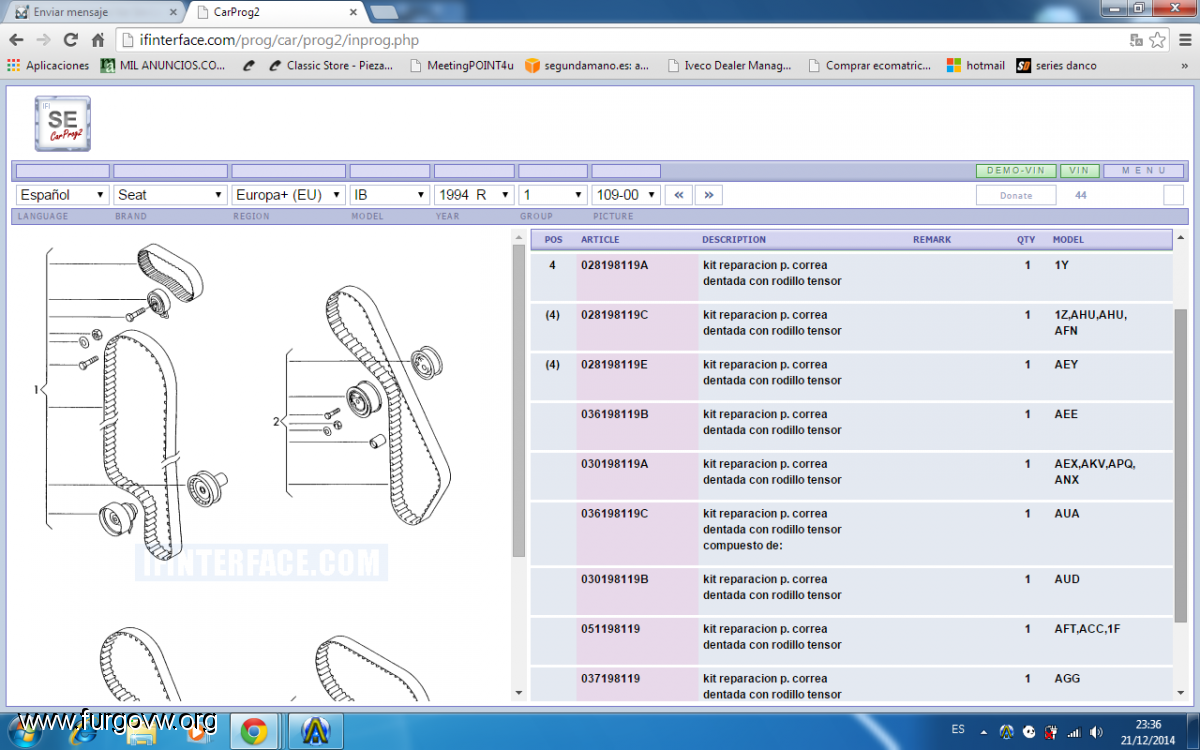The image size is (1200, 750).
Task: Select article 028198119E
Action: pyautogui.click(x=614, y=365)
